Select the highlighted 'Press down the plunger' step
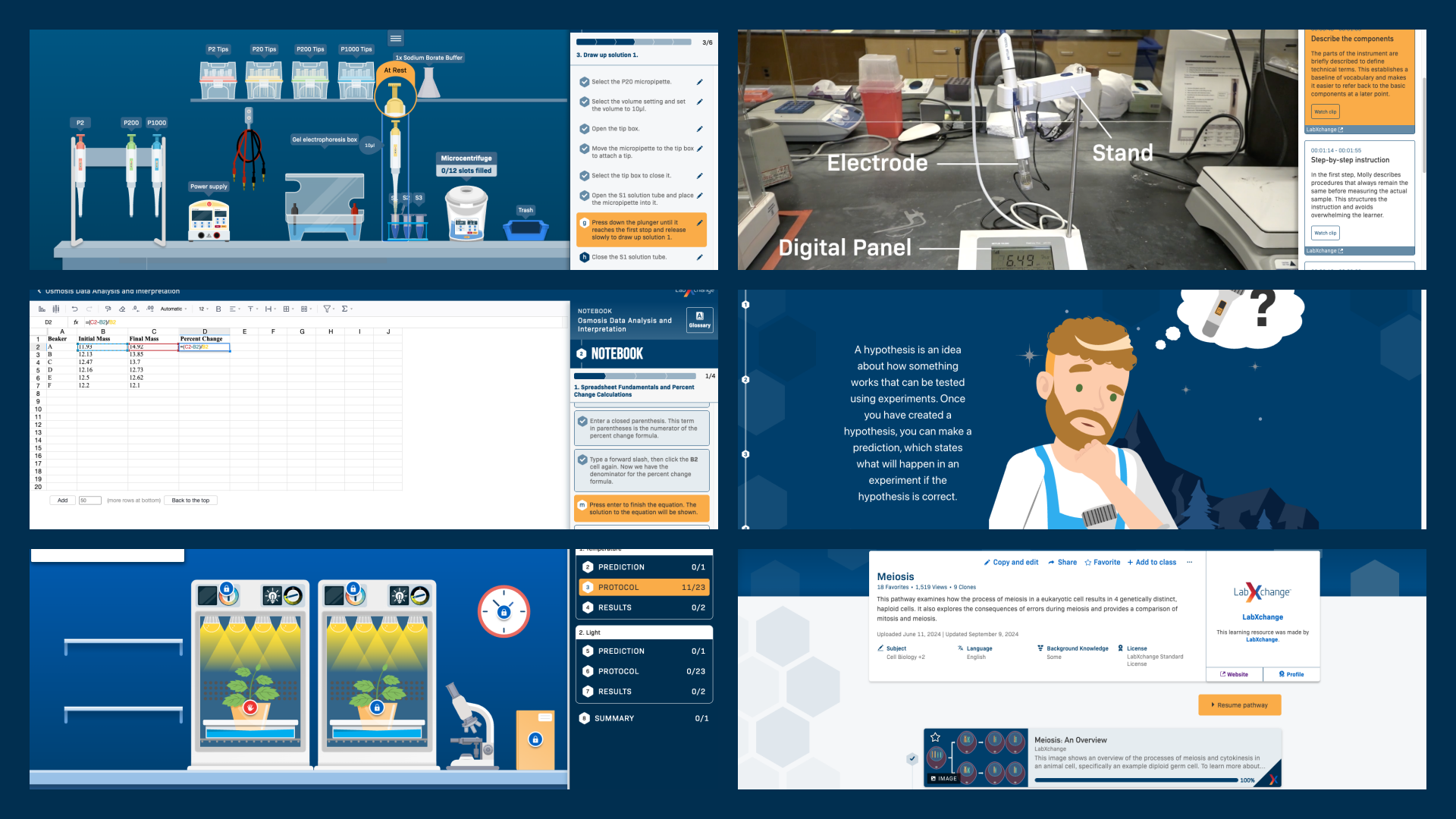This screenshot has height=819, width=1456. (642, 230)
